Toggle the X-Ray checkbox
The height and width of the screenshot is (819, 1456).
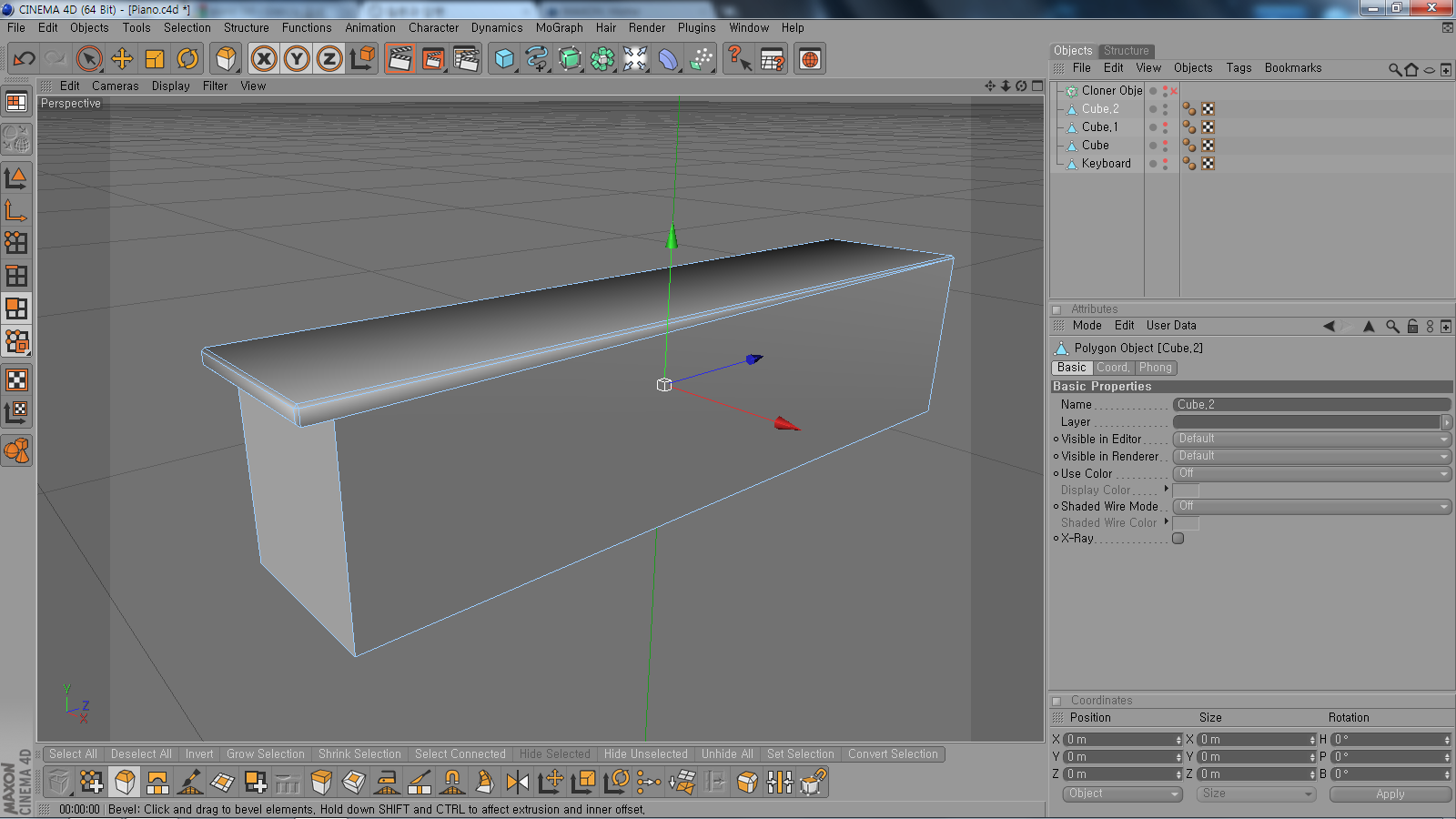click(x=1178, y=539)
